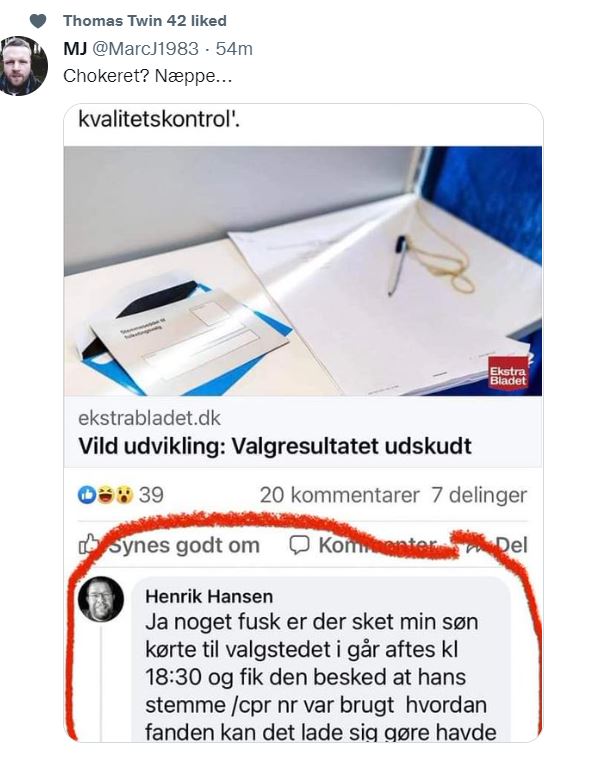Image resolution: width=606 pixels, height=758 pixels.
Task: Click the laughing reaction emoji
Action: point(105,495)
